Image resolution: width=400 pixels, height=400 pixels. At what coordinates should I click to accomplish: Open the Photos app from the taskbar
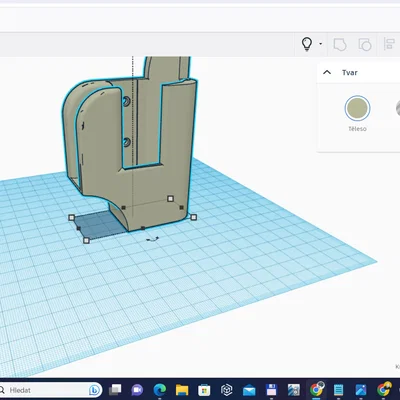(361, 390)
